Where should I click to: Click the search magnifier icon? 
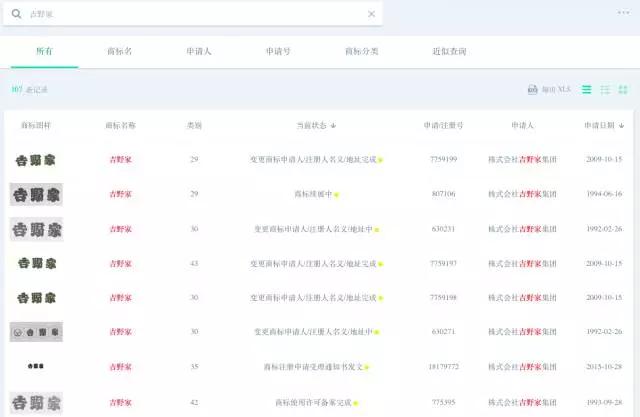[16, 14]
